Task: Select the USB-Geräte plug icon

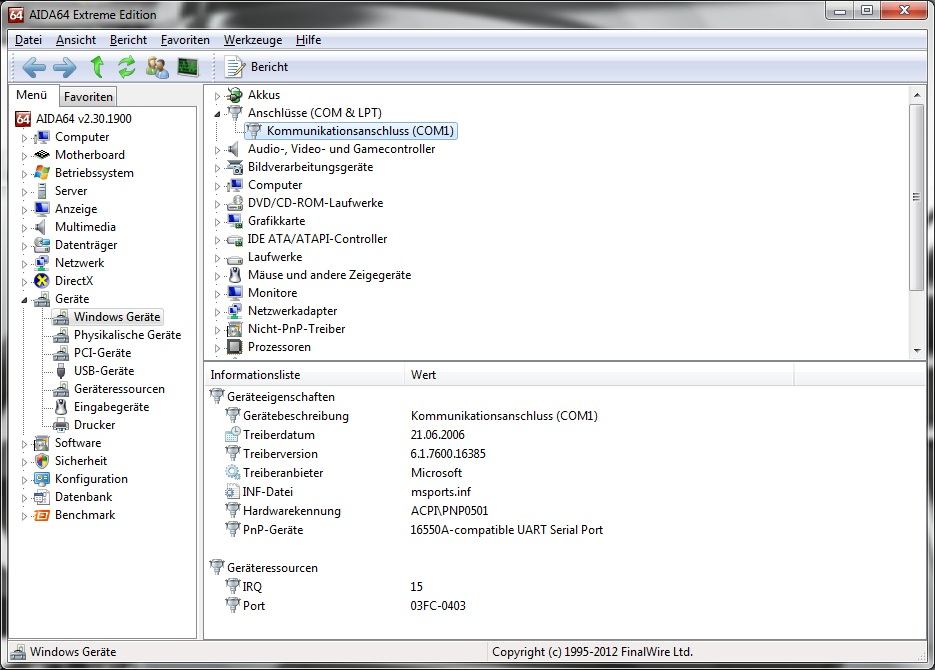Action: click(x=61, y=371)
